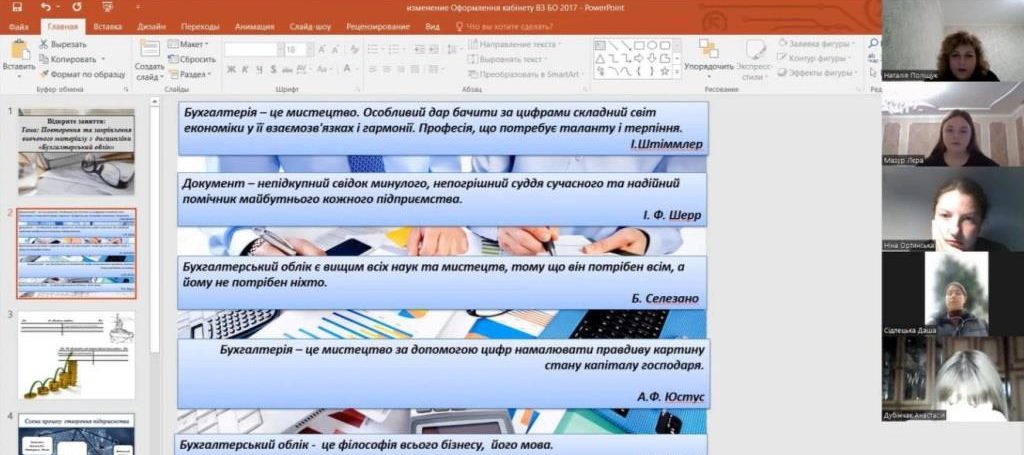Click Формат по образцу format painter
The image size is (1024, 455).
tap(82, 74)
